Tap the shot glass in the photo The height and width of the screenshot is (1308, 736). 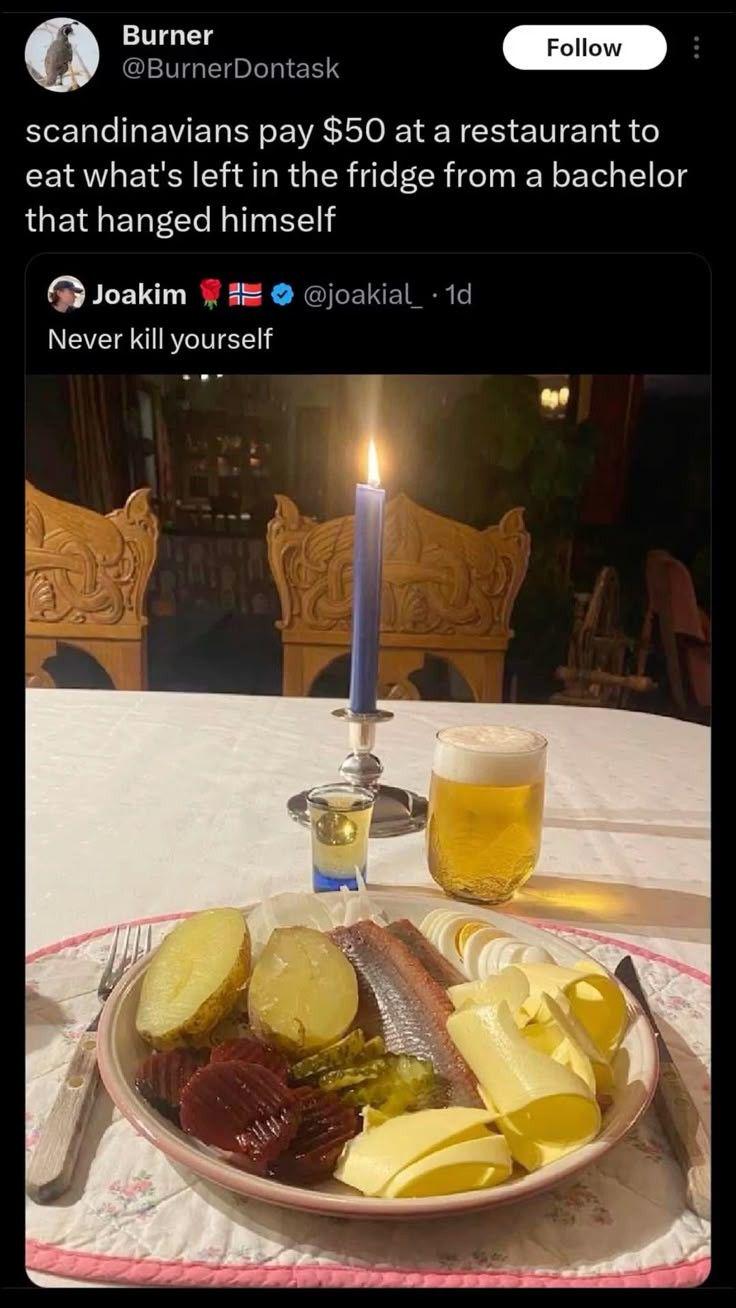pos(340,837)
